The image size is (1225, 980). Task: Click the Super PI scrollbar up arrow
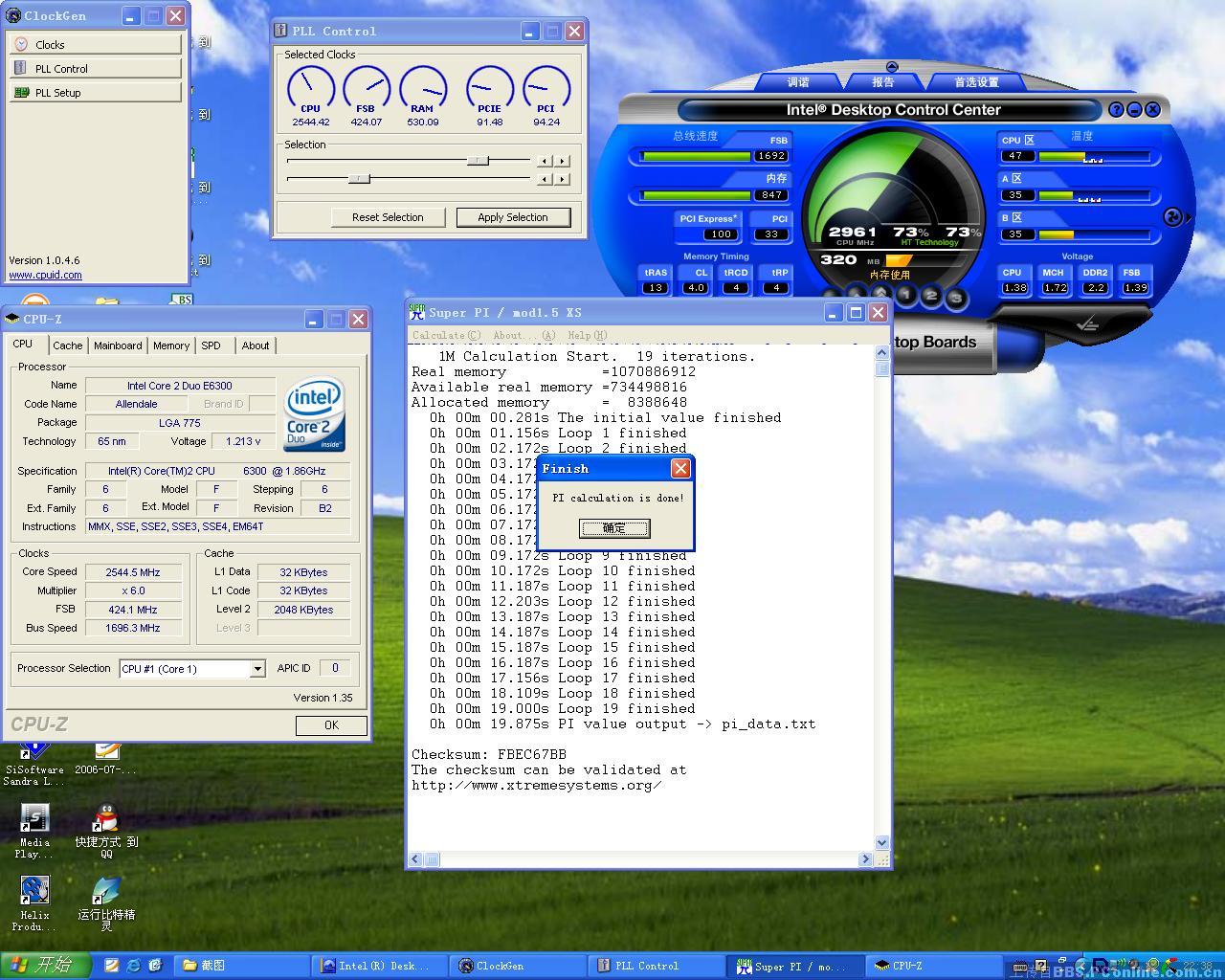tap(882, 353)
